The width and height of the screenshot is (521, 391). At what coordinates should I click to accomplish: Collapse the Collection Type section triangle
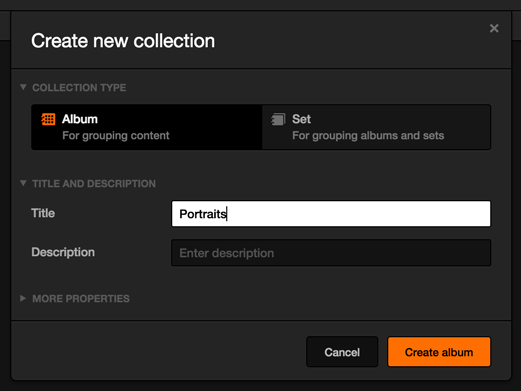(x=23, y=87)
